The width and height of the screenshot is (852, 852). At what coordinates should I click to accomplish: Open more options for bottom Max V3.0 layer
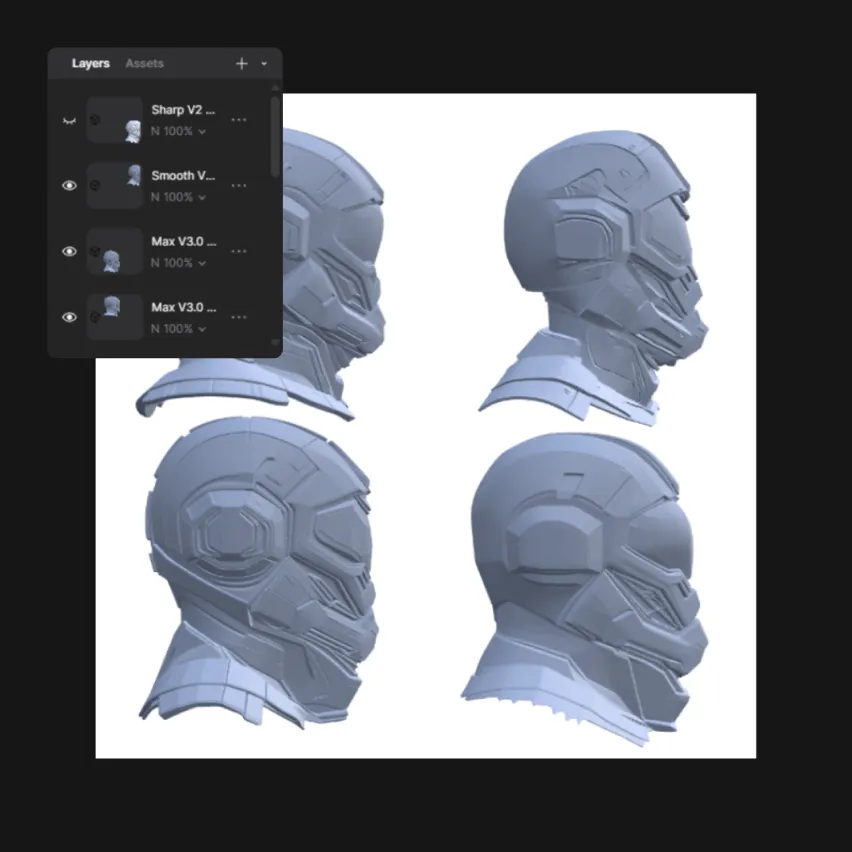239,317
